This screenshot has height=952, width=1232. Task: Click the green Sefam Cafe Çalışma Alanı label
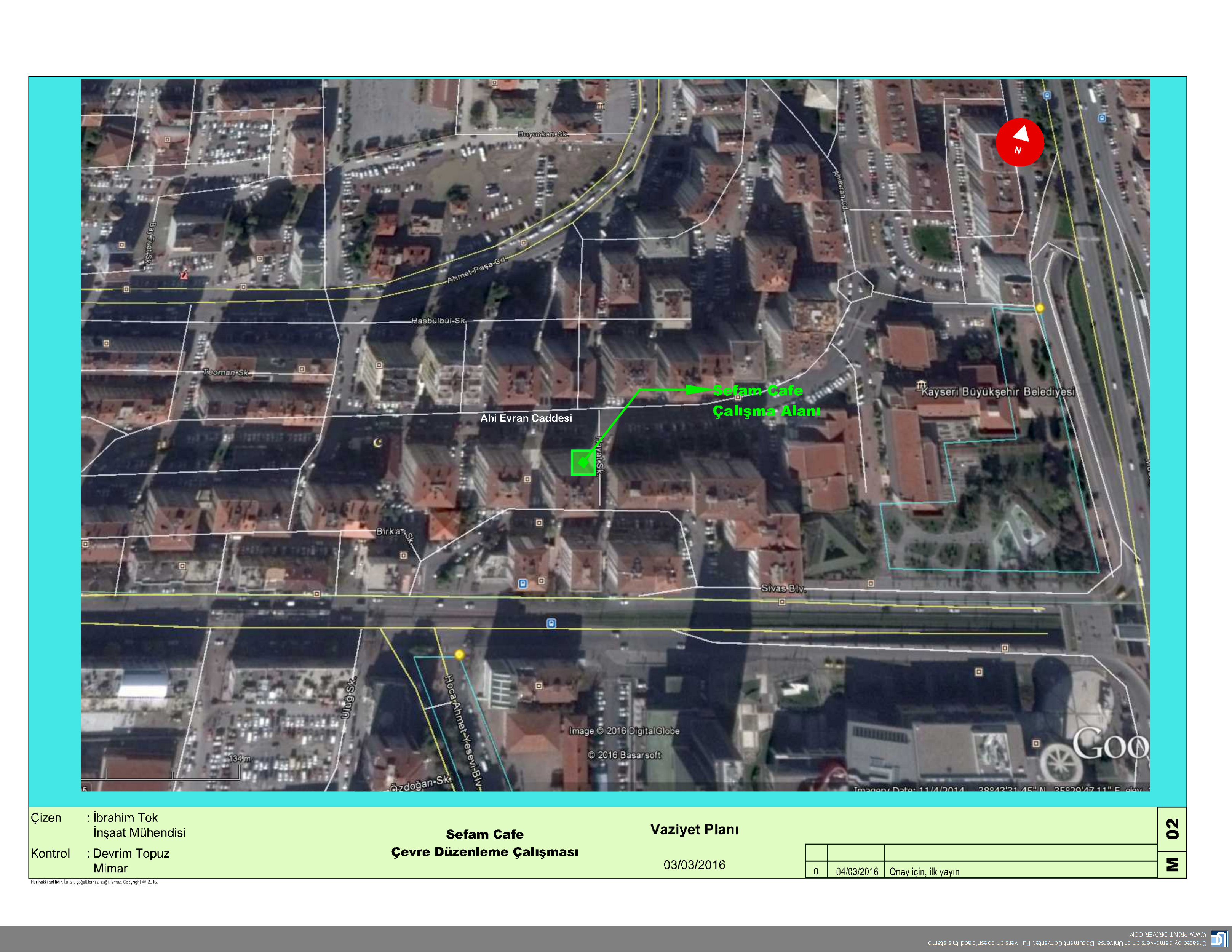coord(765,401)
